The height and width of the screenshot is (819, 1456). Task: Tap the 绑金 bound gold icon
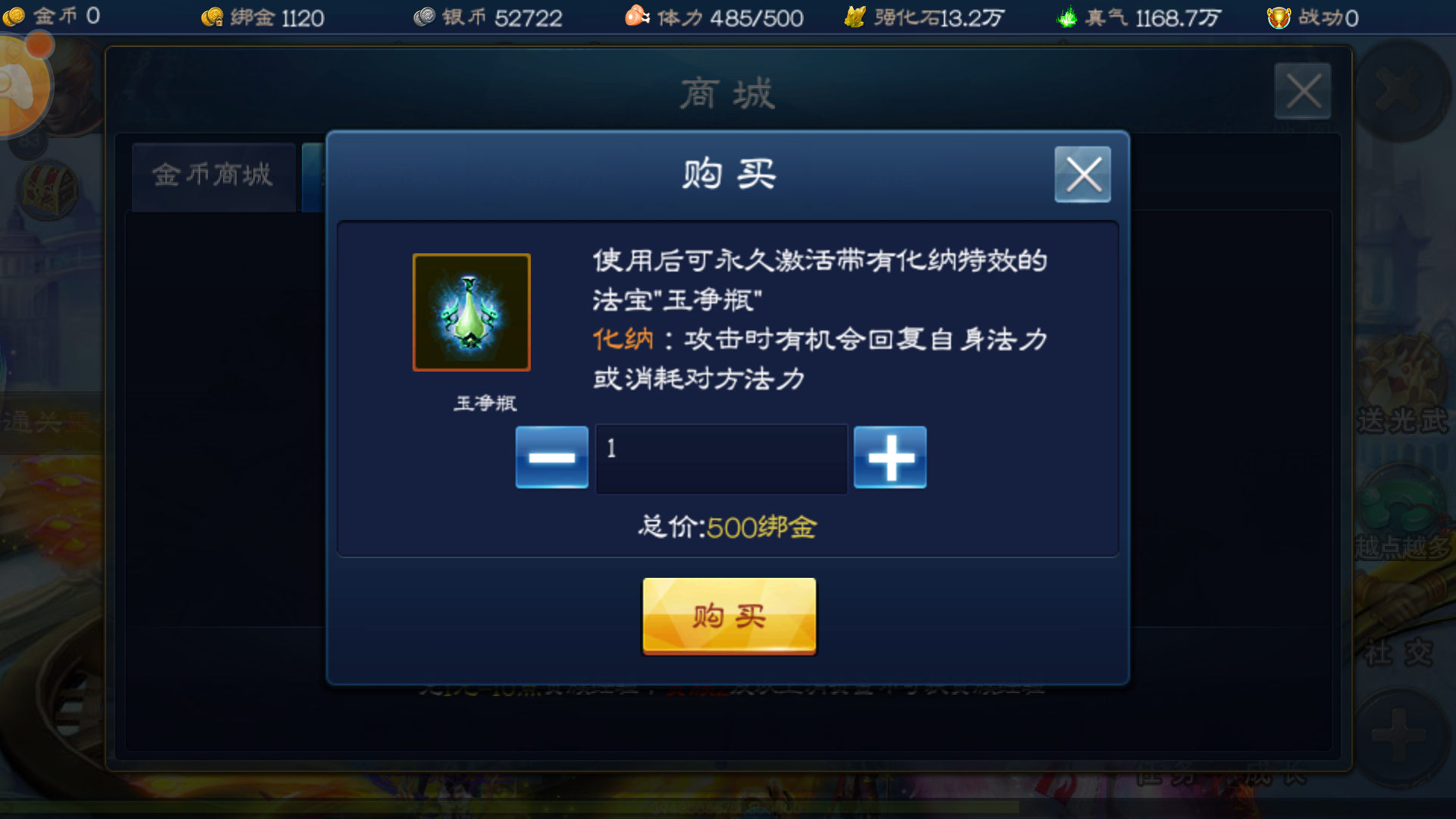click(x=212, y=17)
